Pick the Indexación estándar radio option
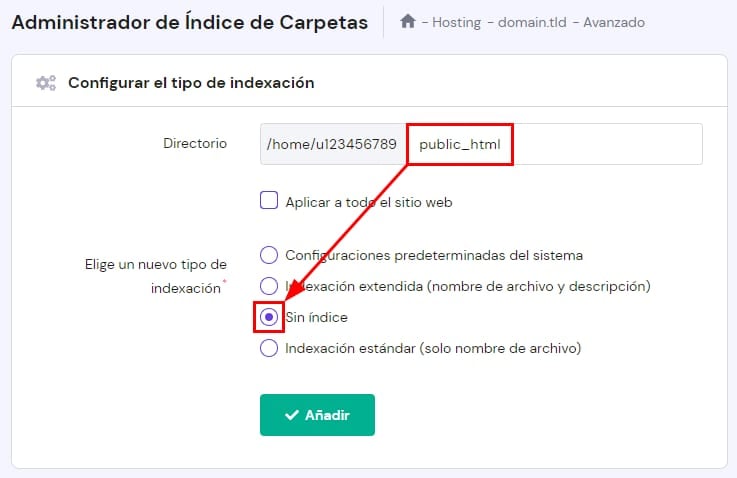 269,348
